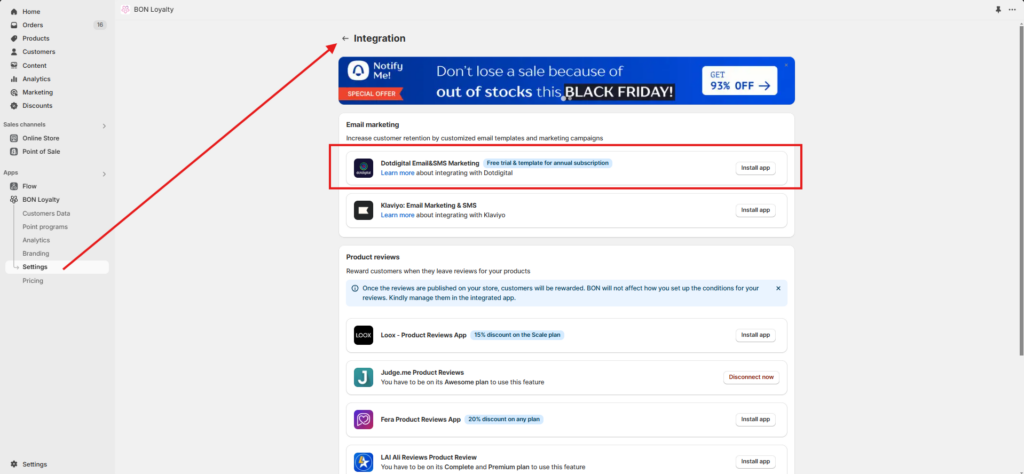The image size is (1024, 474).
Task: Go back using the Integration arrow
Action: tap(345, 39)
